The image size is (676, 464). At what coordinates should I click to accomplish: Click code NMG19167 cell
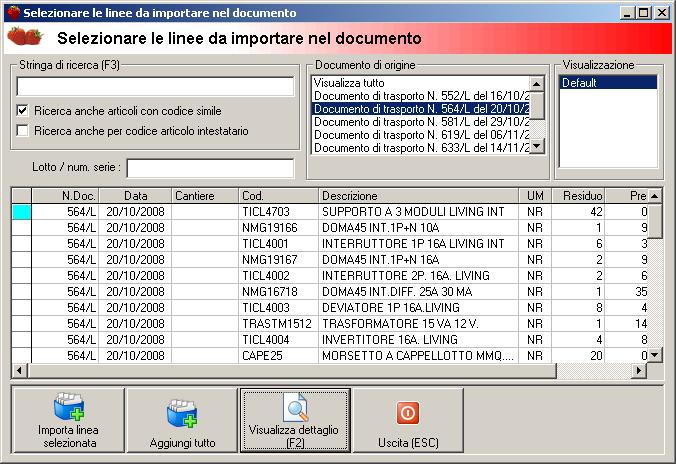(279, 260)
